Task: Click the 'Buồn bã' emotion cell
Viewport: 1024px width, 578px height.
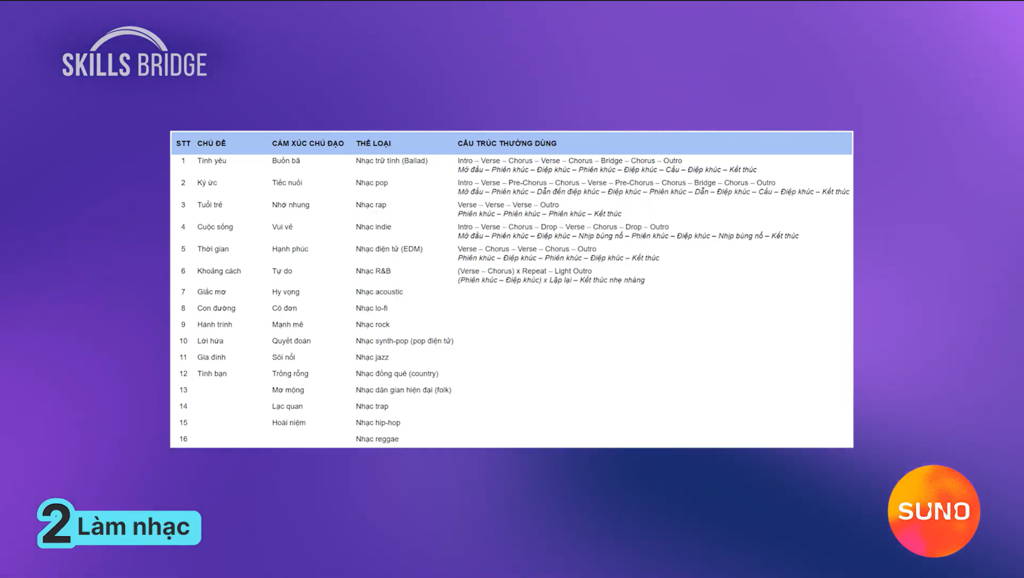Action: 286,161
